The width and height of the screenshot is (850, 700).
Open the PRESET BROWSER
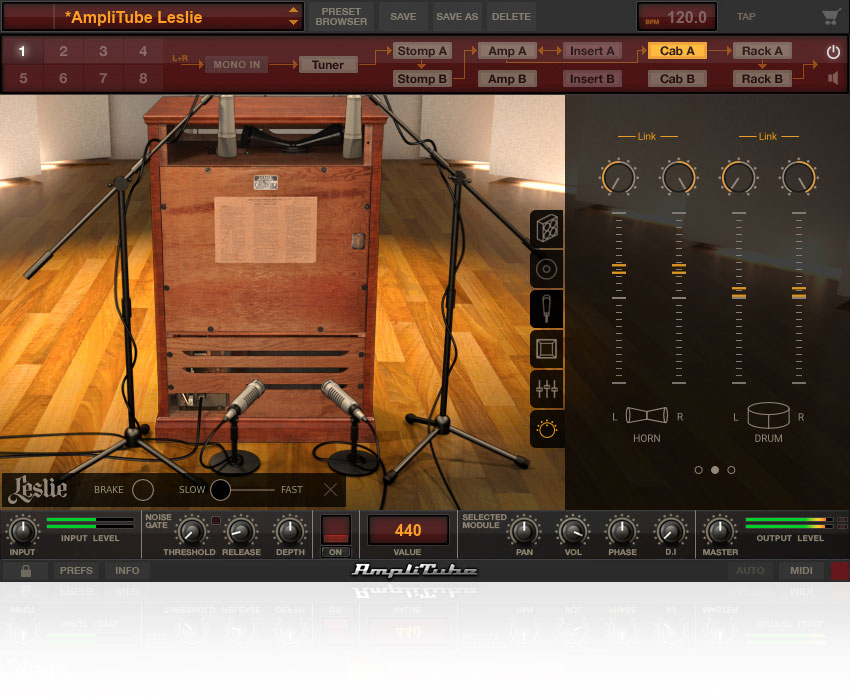[x=340, y=16]
